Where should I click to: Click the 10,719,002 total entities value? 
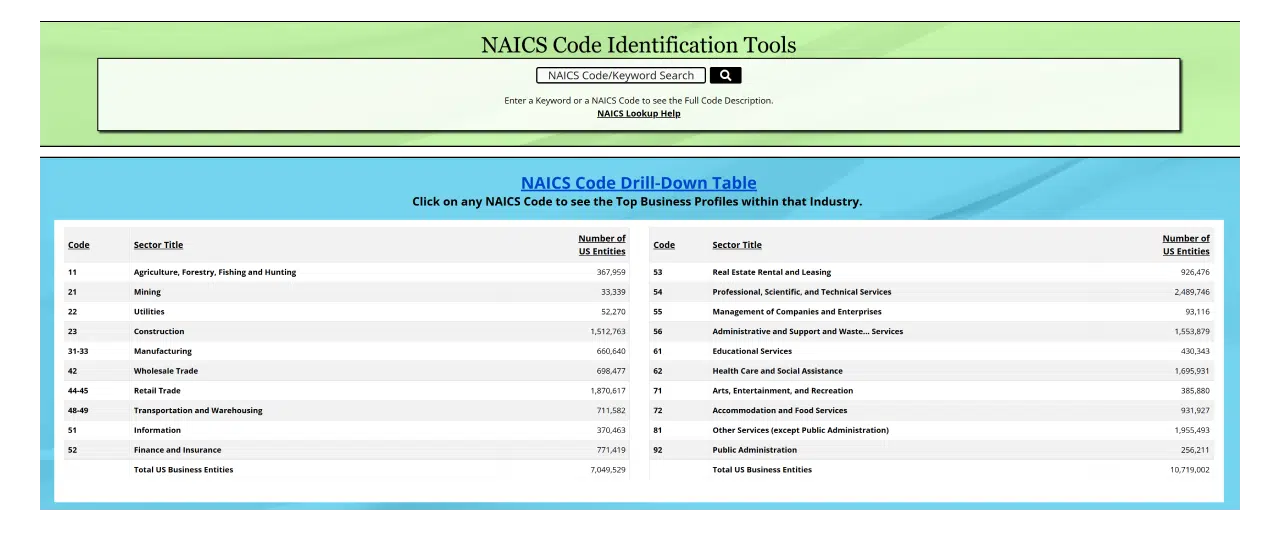coord(1190,469)
